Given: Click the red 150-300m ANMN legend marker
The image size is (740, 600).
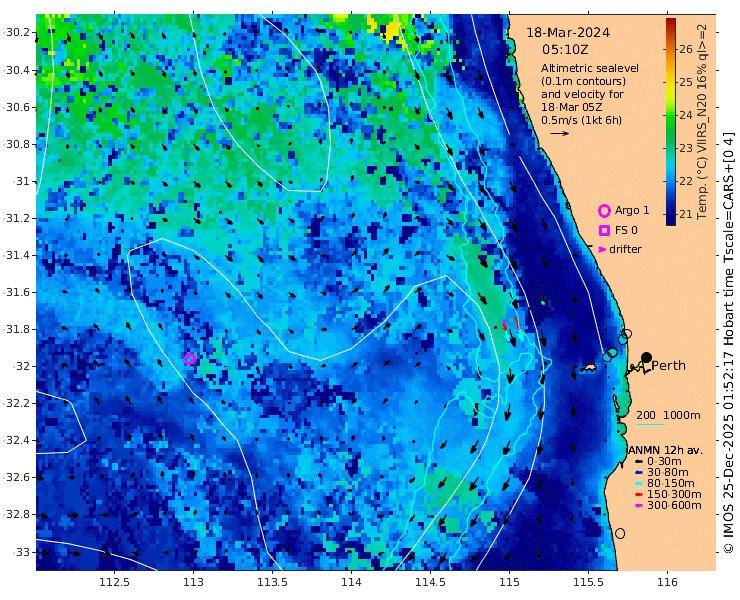Looking at the screenshot, I should click(x=639, y=495).
